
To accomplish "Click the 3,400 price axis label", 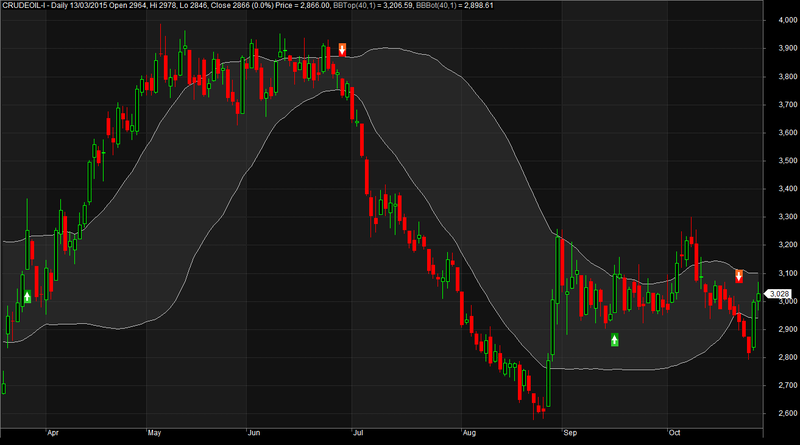I will tap(788, 189).
